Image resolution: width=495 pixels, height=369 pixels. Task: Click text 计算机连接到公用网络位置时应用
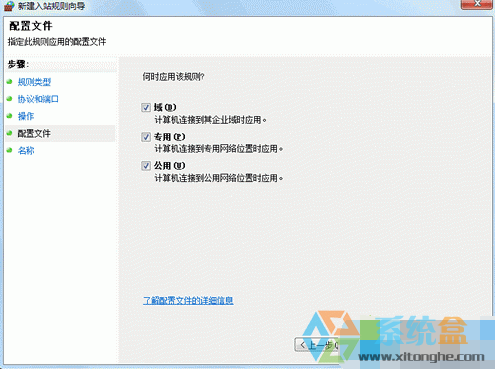(x=218, y=178)
